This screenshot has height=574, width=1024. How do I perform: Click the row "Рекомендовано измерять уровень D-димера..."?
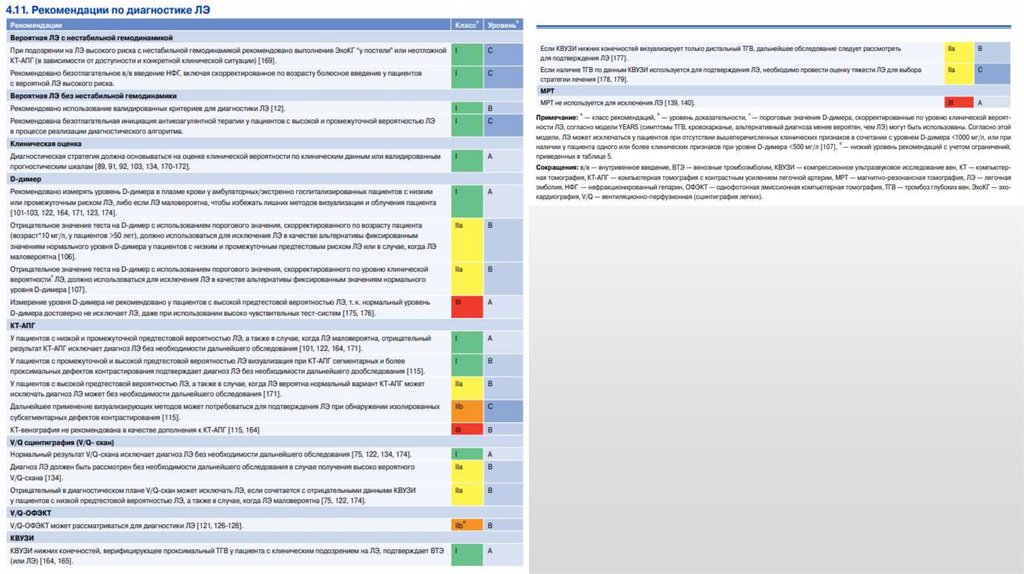(x=264, y=202)
